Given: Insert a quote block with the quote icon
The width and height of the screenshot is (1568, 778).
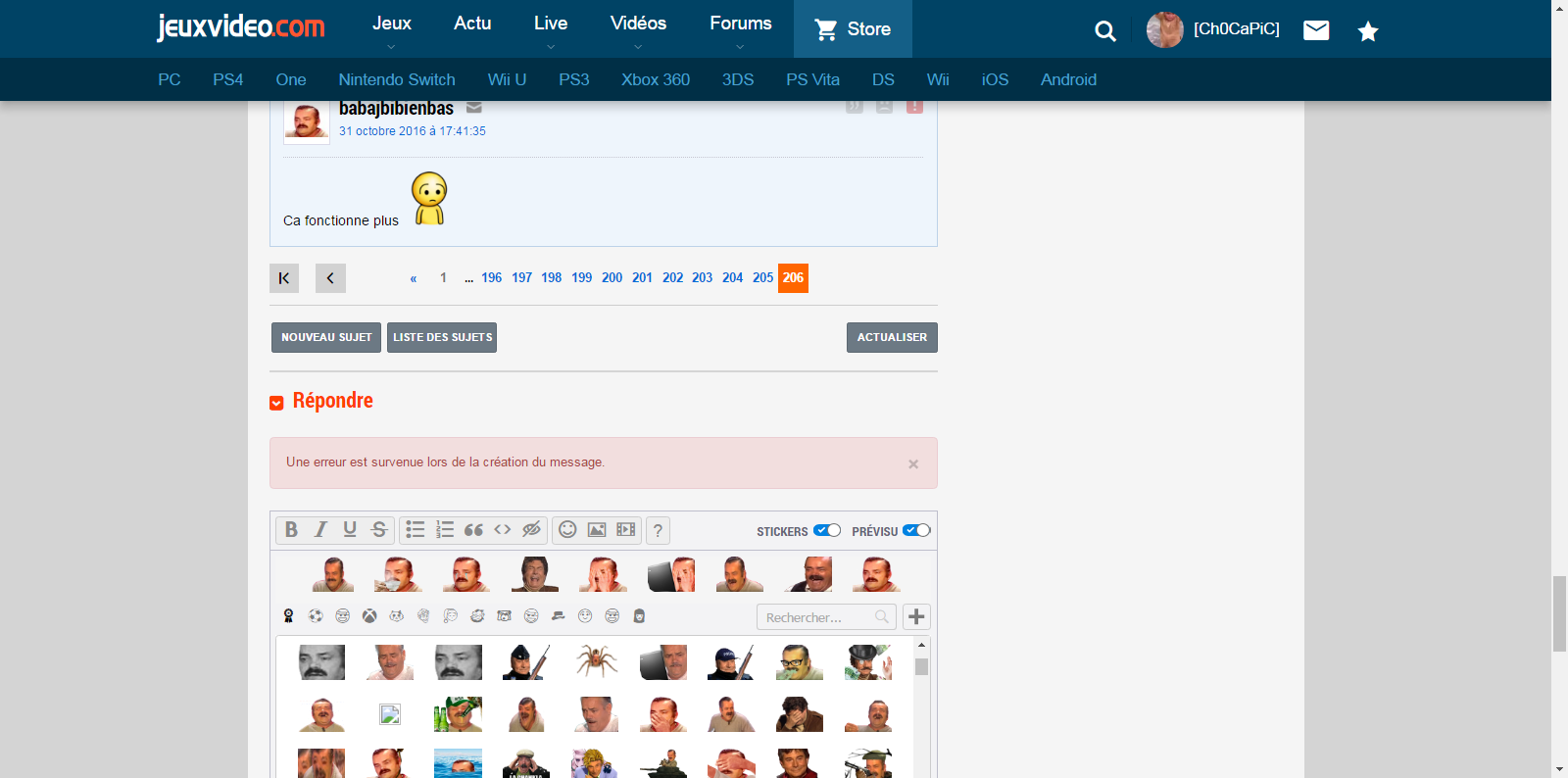Looking at the screenshot, I should pyautogui.click(x=473, y=530).
